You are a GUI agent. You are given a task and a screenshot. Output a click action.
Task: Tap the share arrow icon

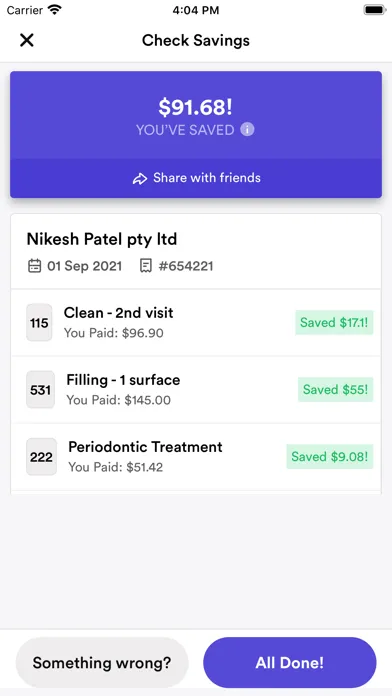click(x=139, y=179)
